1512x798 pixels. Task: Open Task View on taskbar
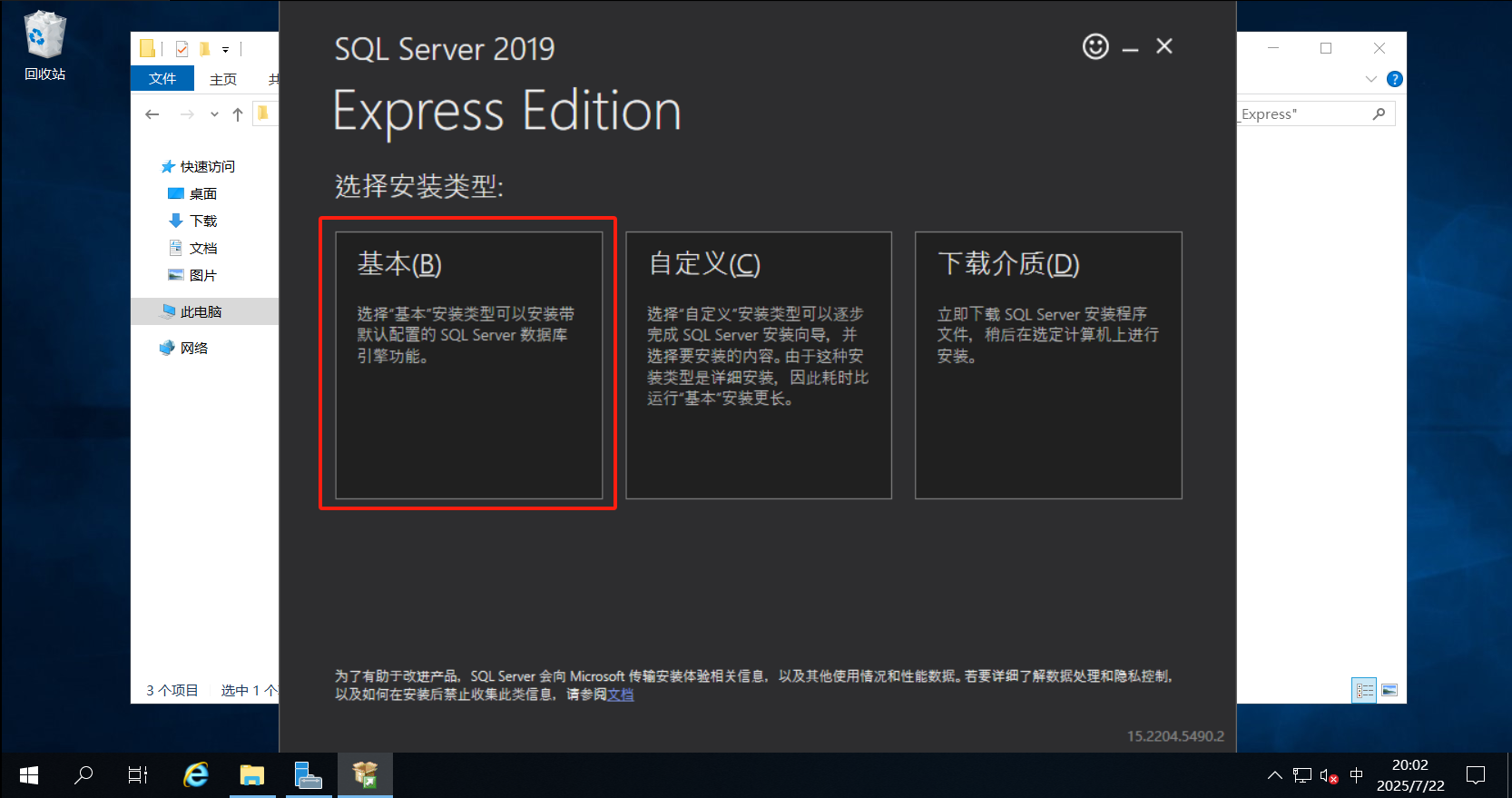pyautogui.click(x=138, y=775)
